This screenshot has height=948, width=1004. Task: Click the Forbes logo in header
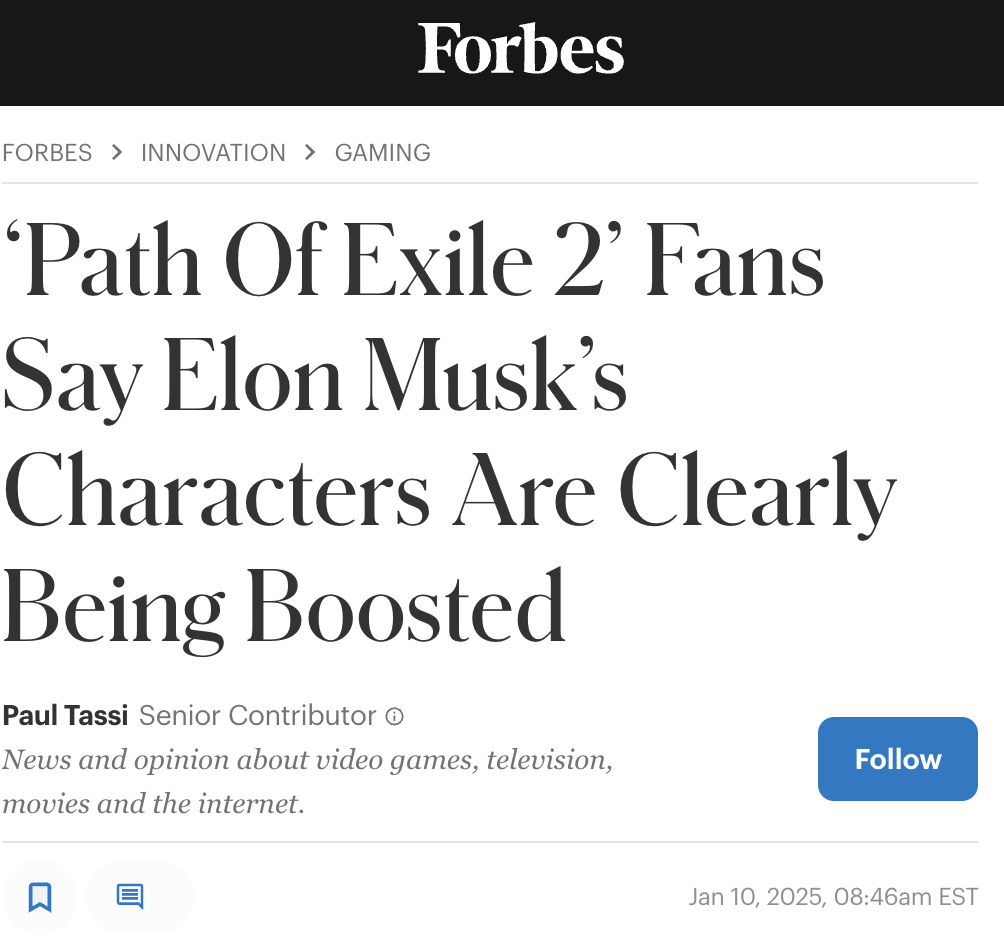(521, 49)
